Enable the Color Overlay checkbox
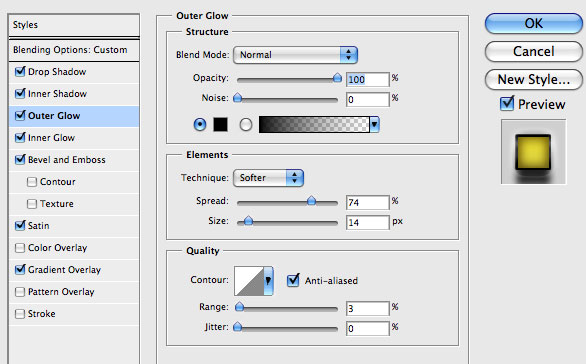Screen dimensions: 586x364 (x=20, y=248)
